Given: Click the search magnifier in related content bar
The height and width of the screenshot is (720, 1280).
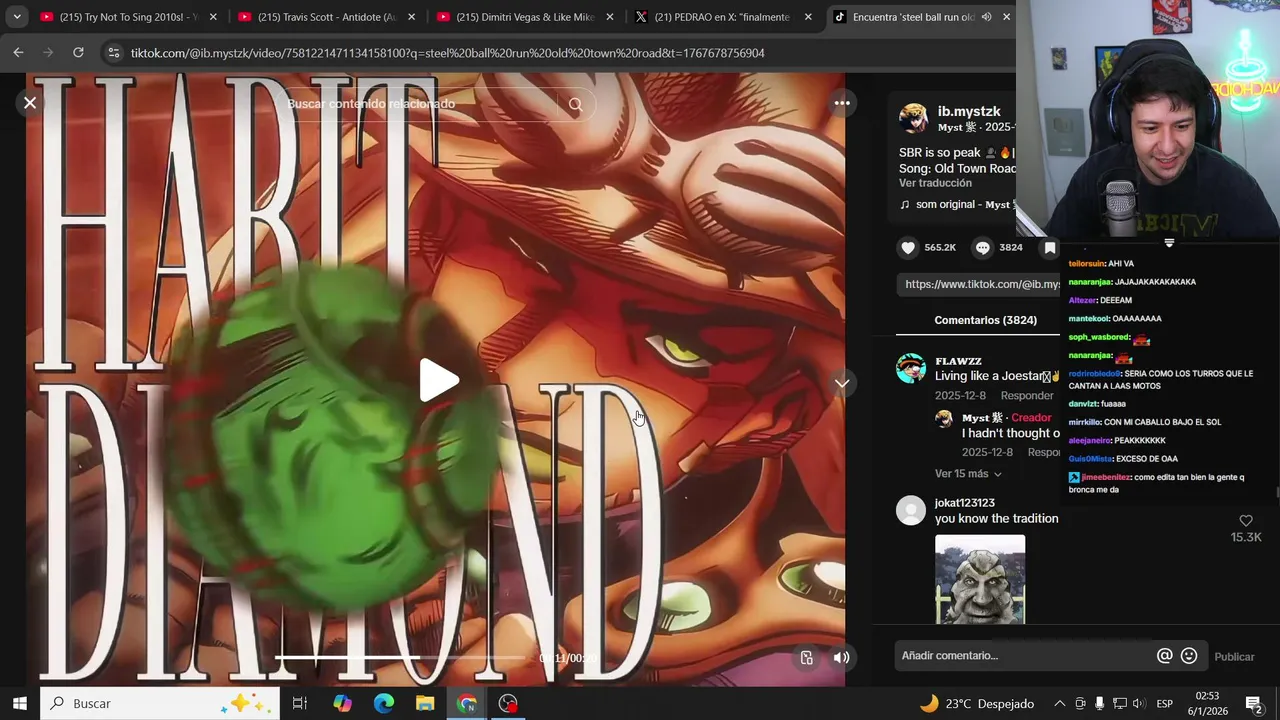Looking at the screenshot, I should tap(575, 104).
